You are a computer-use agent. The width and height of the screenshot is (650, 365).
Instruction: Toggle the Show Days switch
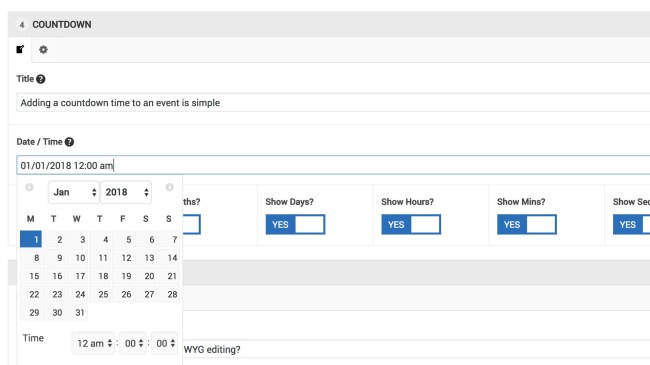tap(295, 224)
